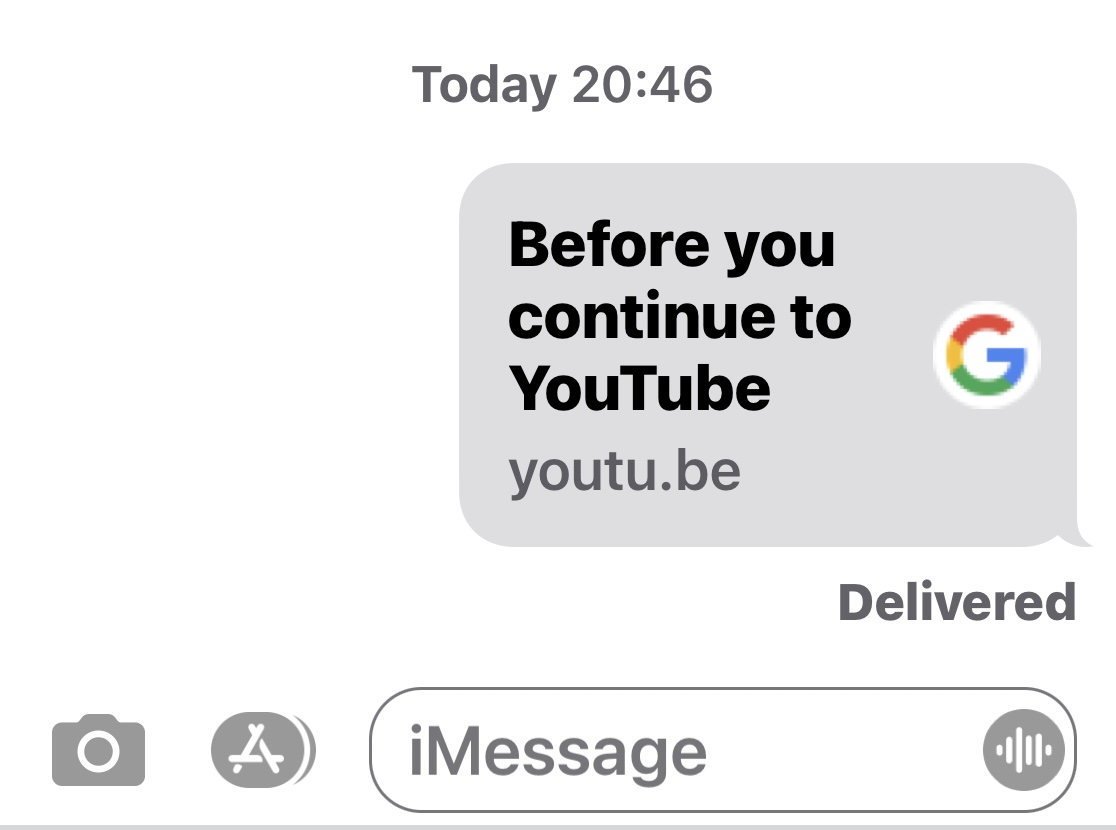Click the A symbol inside App Store icon
The image size is (1116, 830).
point(256,749)
